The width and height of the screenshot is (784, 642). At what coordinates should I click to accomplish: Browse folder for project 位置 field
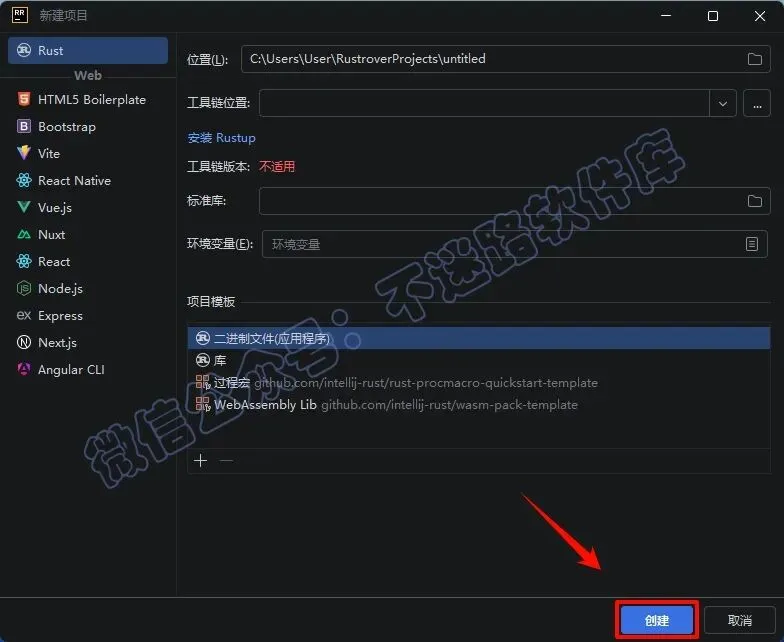754,59
